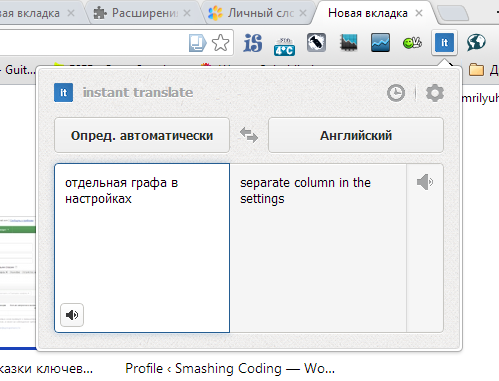The width and height of the screenshot is (499, 381).
Task: Open the page thumbnail behind the popup
Action: pyautogui.click(x=18, y=282)
